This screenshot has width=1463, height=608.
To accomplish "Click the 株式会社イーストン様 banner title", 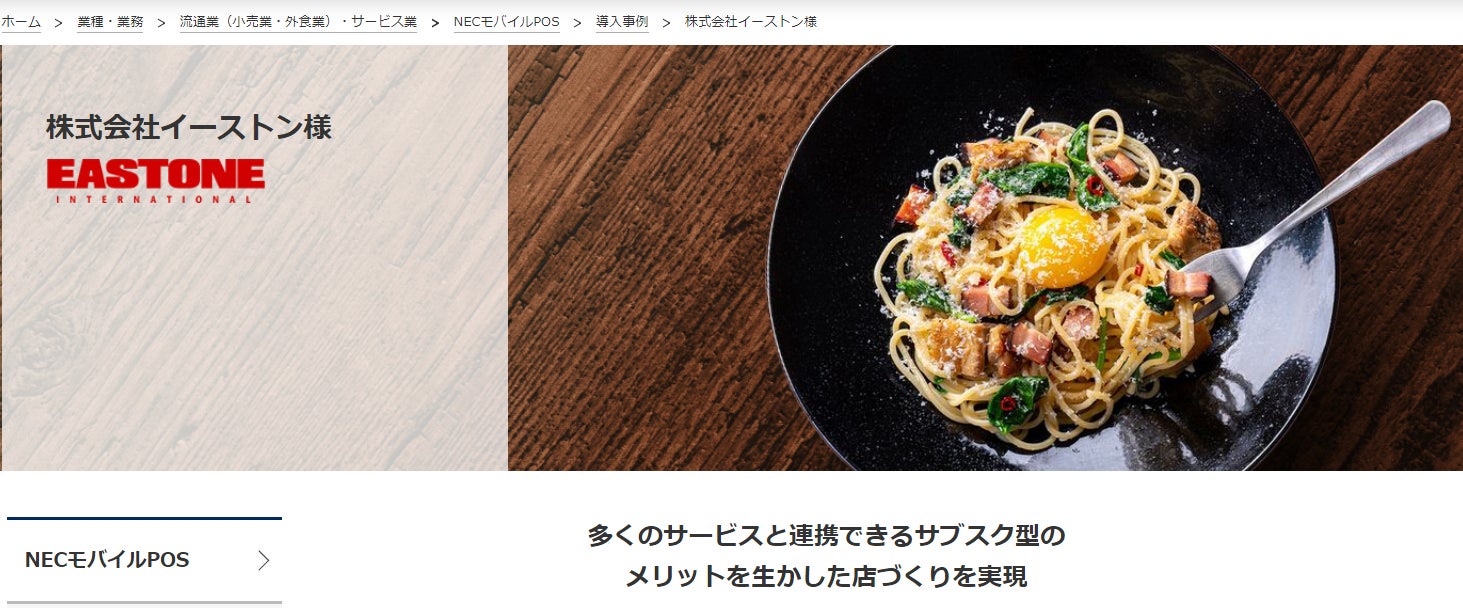I will tap(189, 127).
